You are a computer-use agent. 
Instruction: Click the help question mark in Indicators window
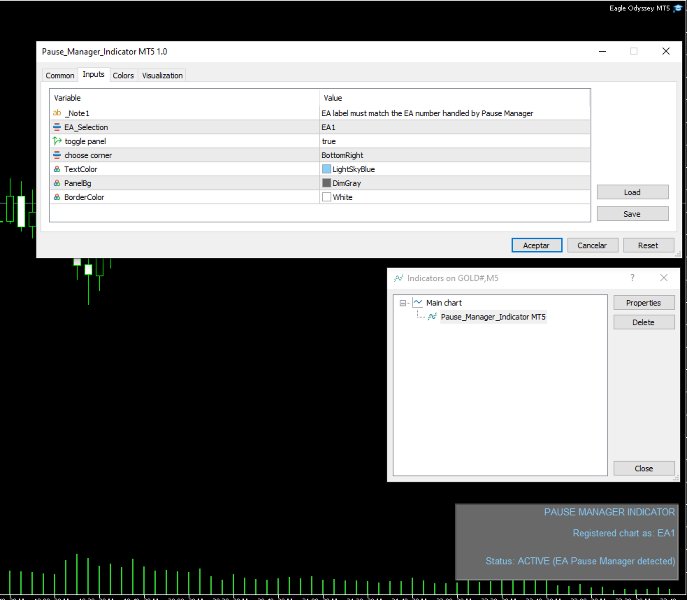click(x=632, y=277)
